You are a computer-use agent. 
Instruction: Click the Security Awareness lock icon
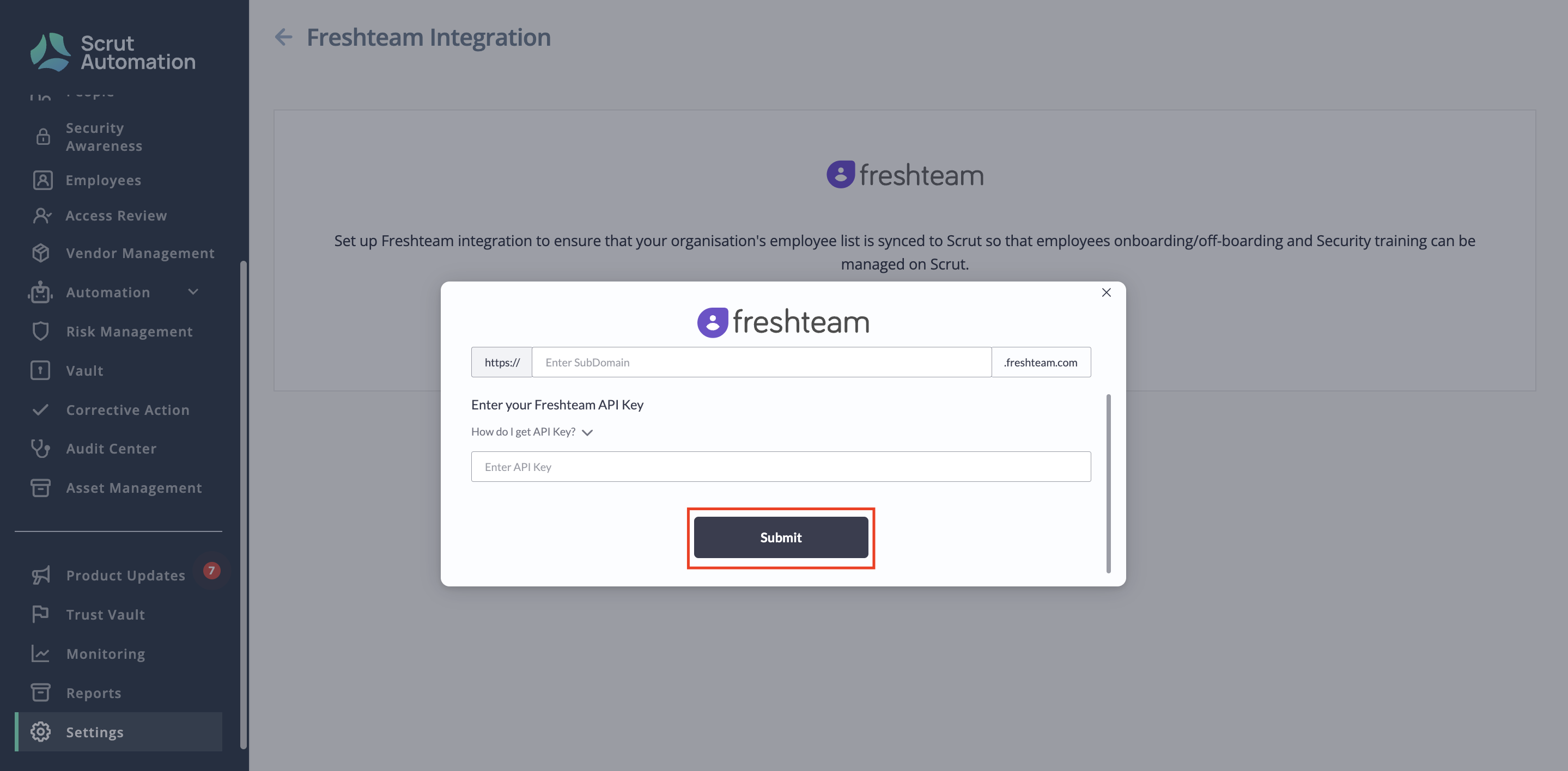click(x=42, y=137)
